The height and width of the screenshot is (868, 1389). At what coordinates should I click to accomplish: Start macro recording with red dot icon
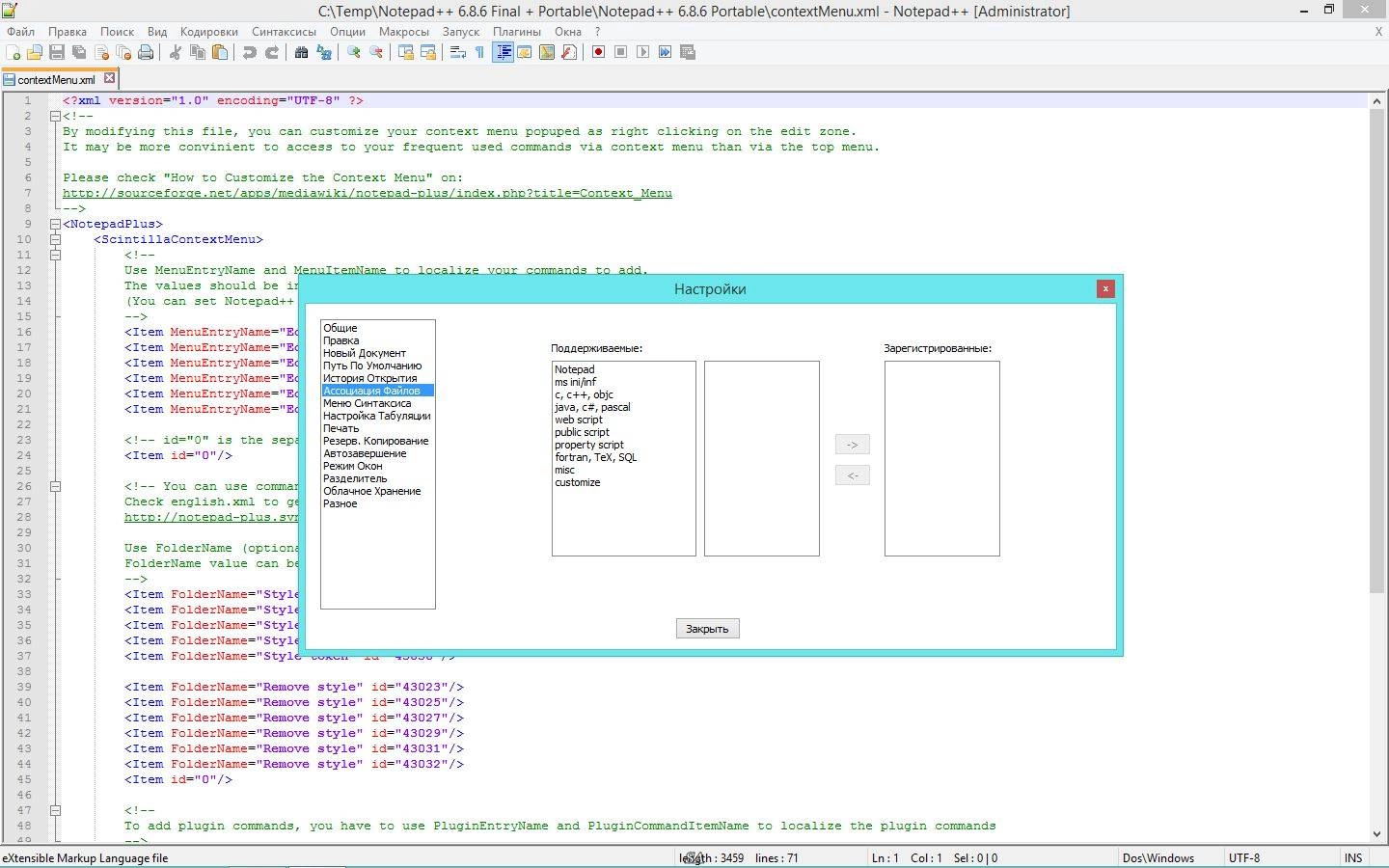point(598,52)
